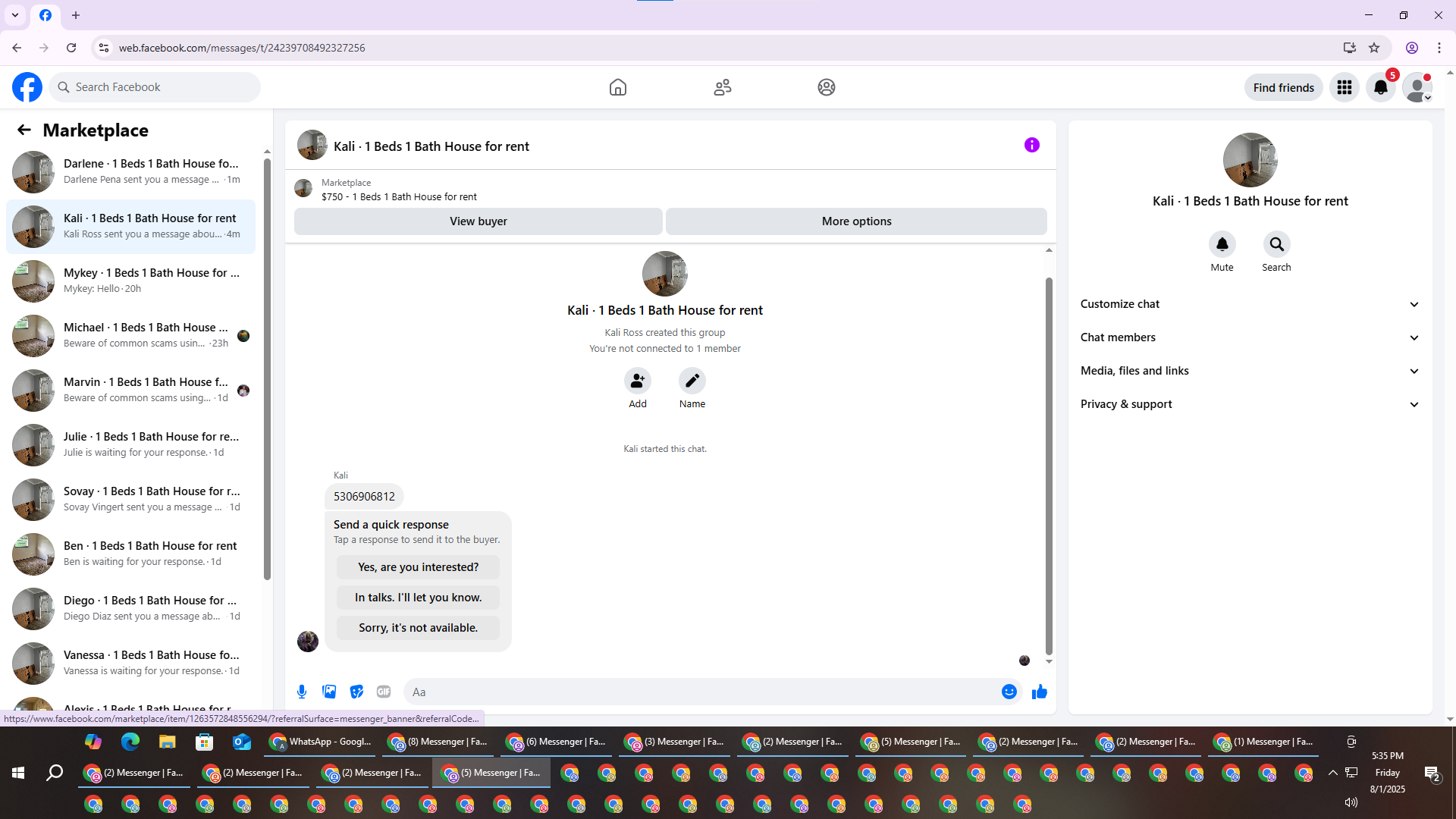This screenshot has width=1456, height=819.
Task: Mute this conversation with the bell
Action: click(1222, 244)
